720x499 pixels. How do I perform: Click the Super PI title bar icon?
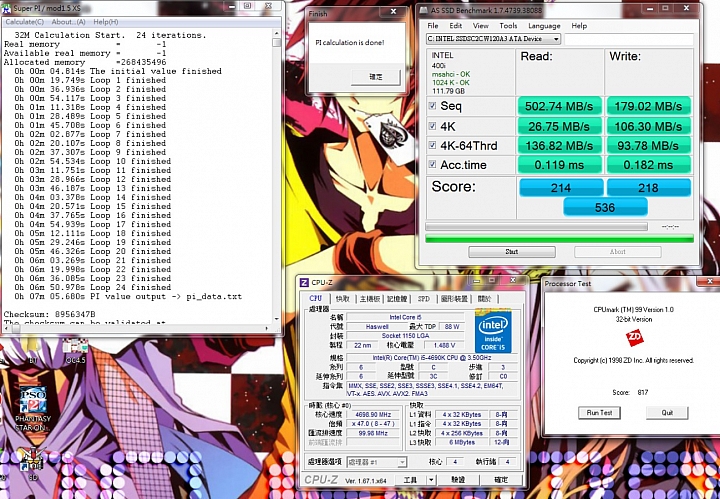coord(6,8)
